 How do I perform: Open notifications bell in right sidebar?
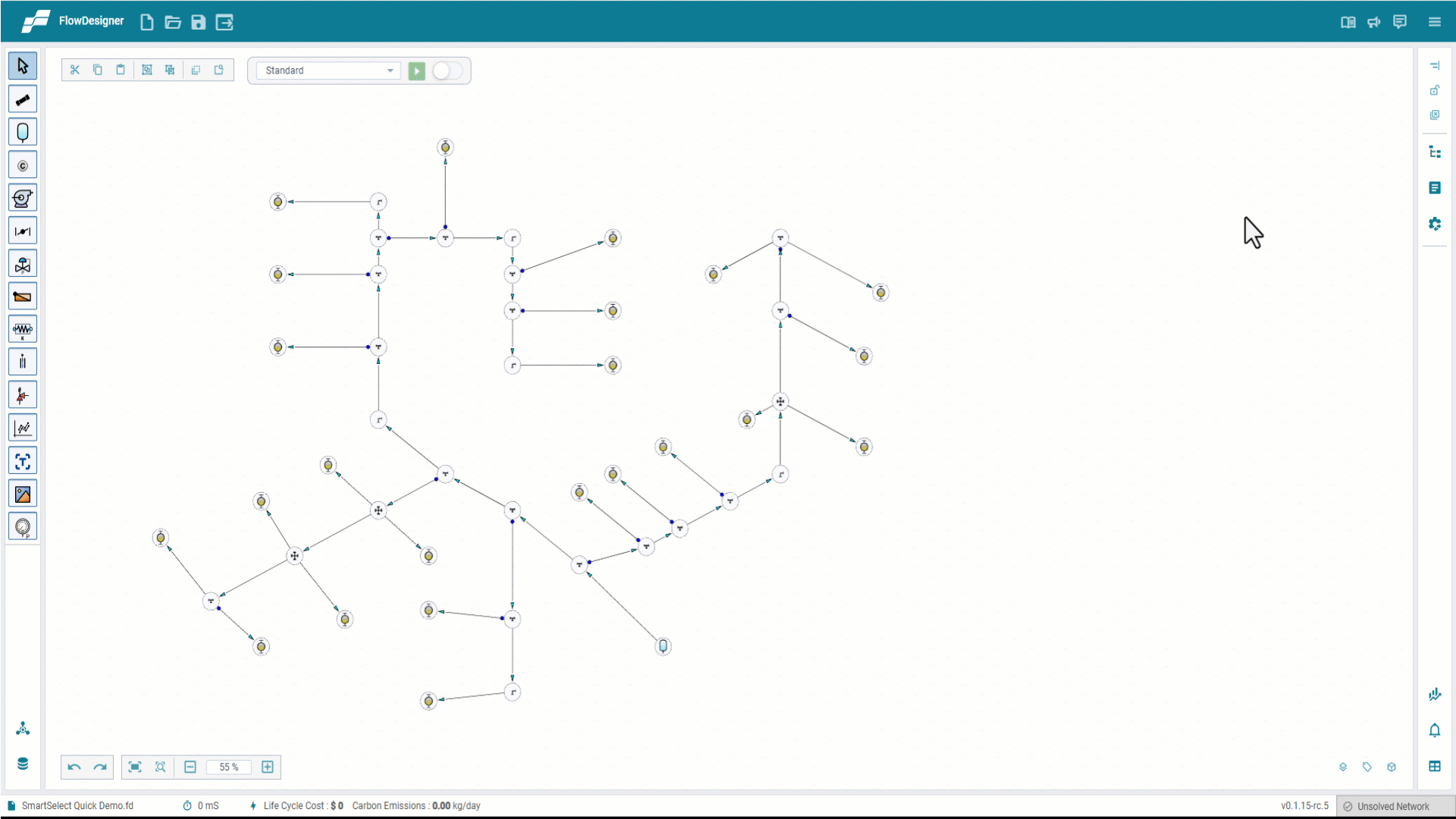pyautogui.click(x=1434, y=730)
